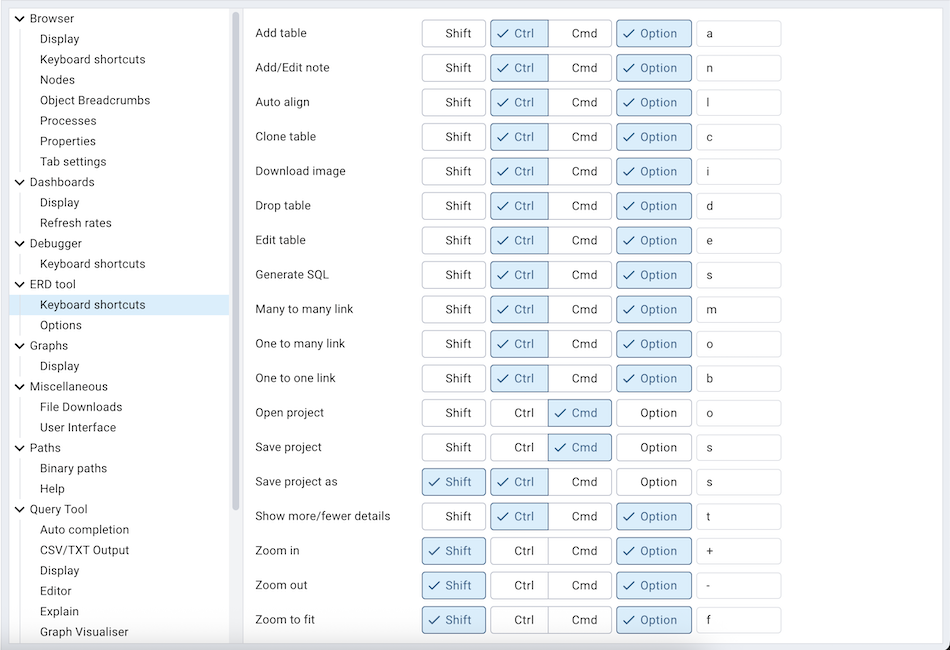Disable Option modifier for Zoom to fit

click(x=653, y=620)
